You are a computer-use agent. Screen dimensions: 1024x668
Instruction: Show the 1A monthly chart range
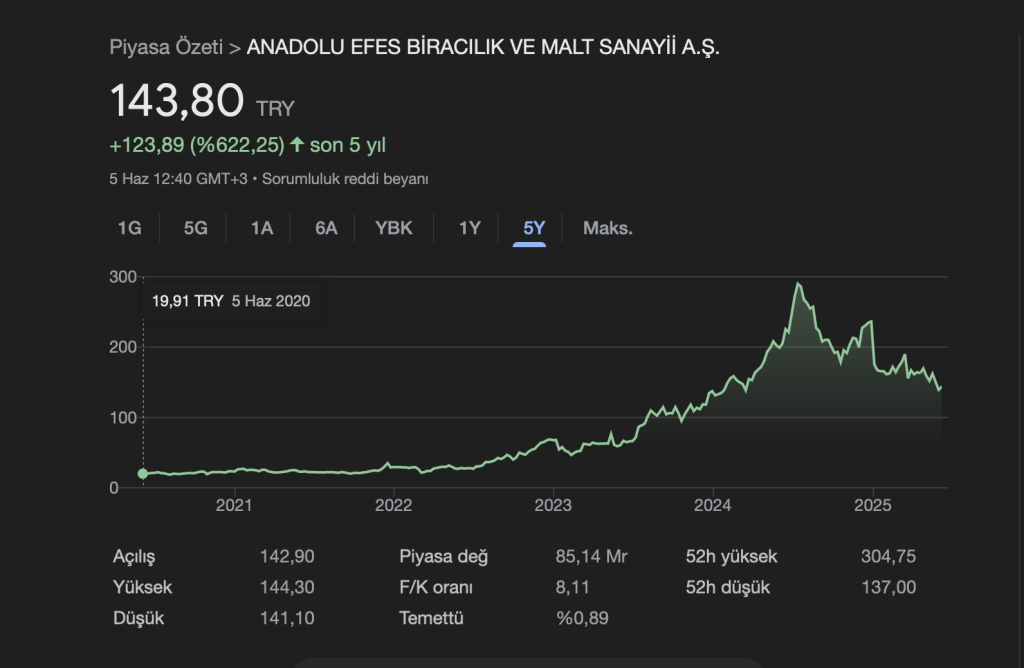(262, 228)
